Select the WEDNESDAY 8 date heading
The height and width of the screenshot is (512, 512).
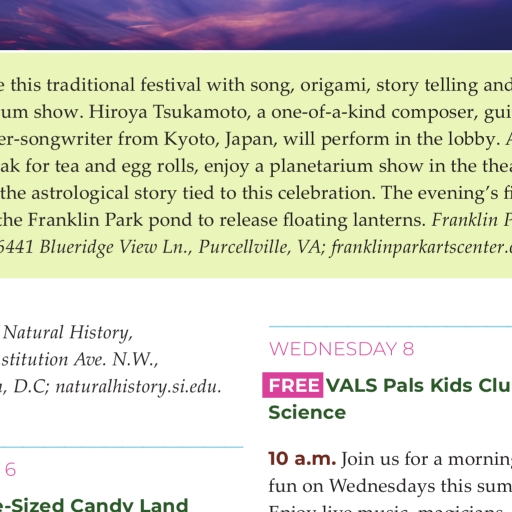pyautogui.click(x=341, y=349)
